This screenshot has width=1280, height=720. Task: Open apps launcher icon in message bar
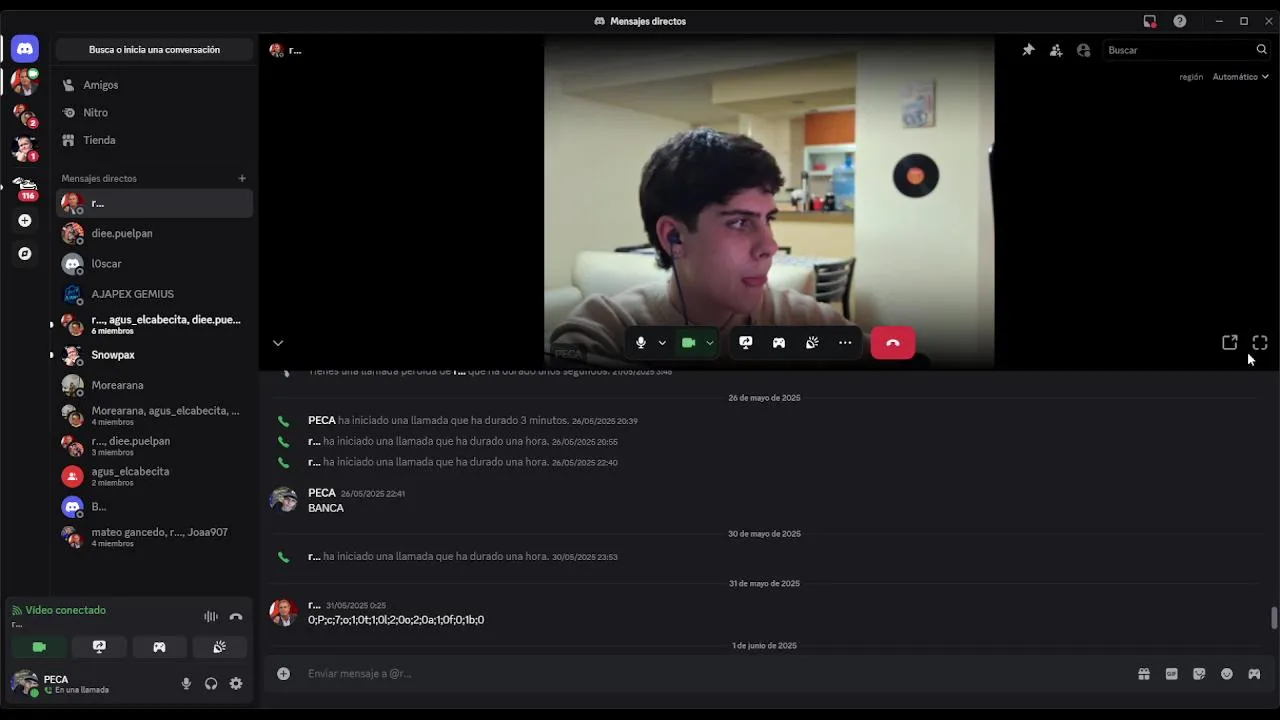coord(1254,674)
